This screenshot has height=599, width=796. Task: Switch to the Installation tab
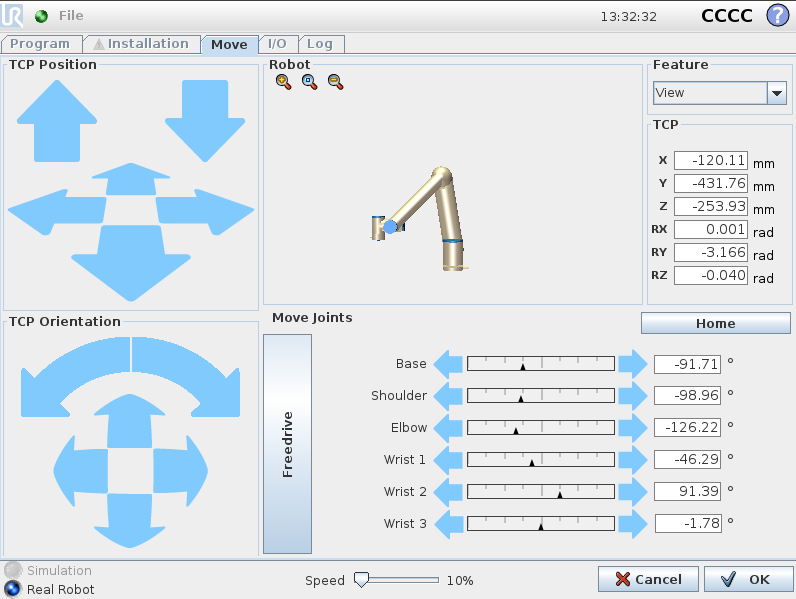tap(140, 44)
